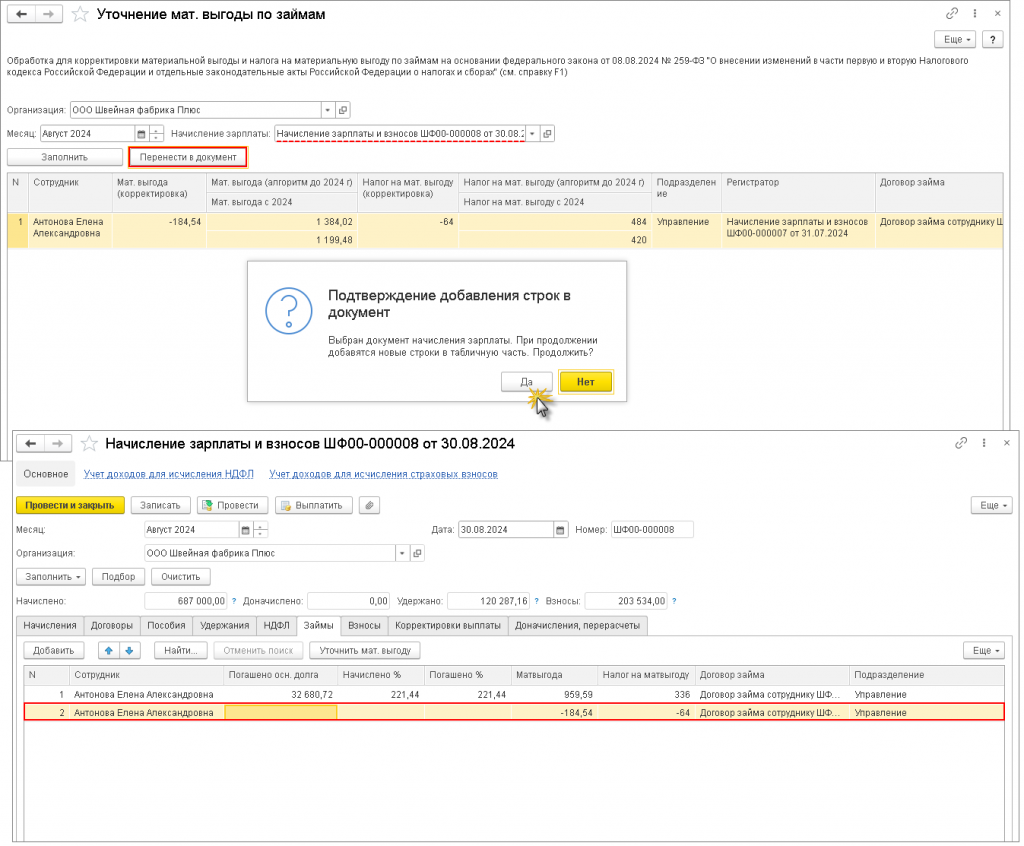Open the Еще menu above the loans table

point(983,651)
